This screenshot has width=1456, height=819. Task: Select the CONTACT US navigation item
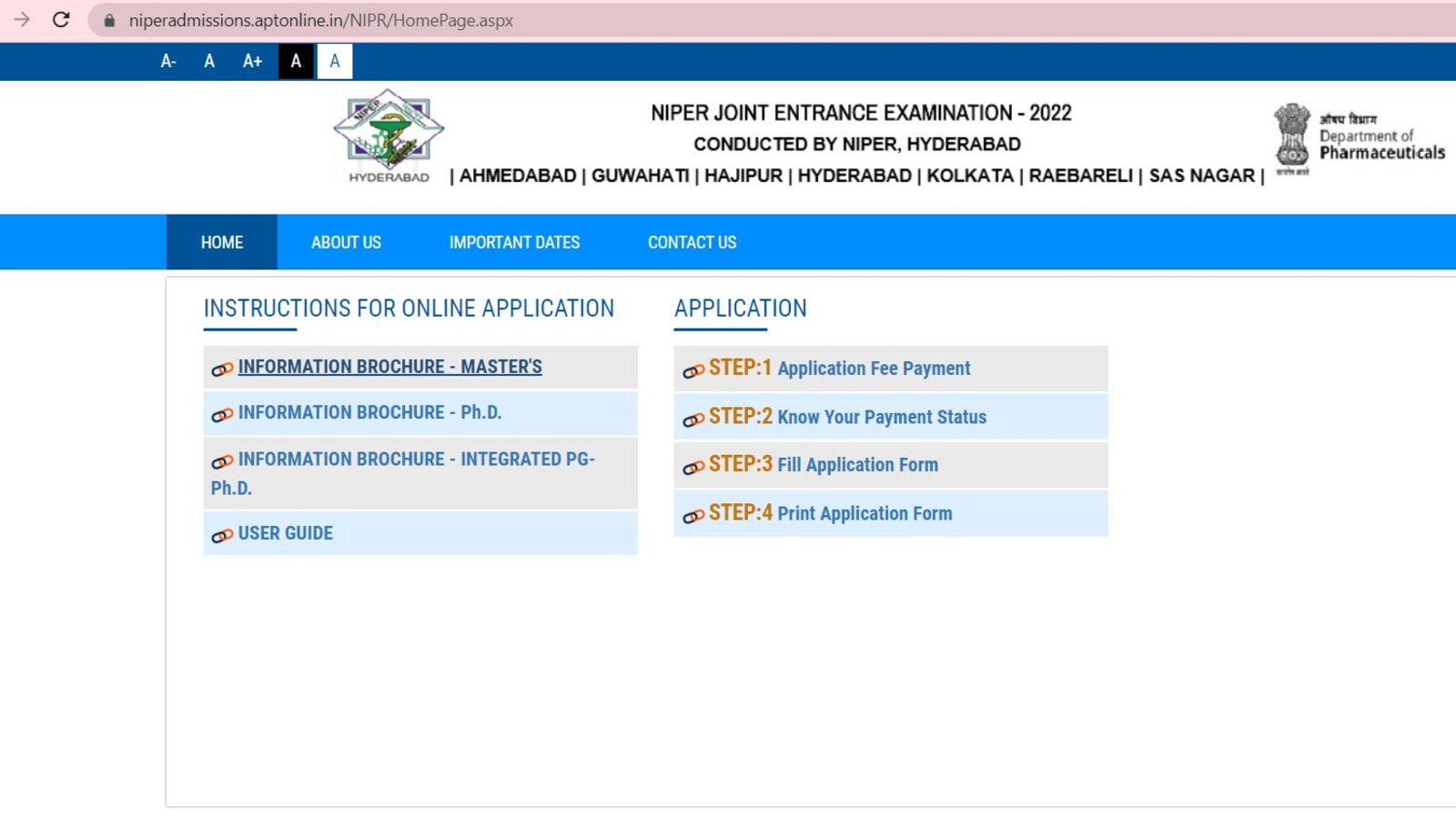(x=692, y=242)
